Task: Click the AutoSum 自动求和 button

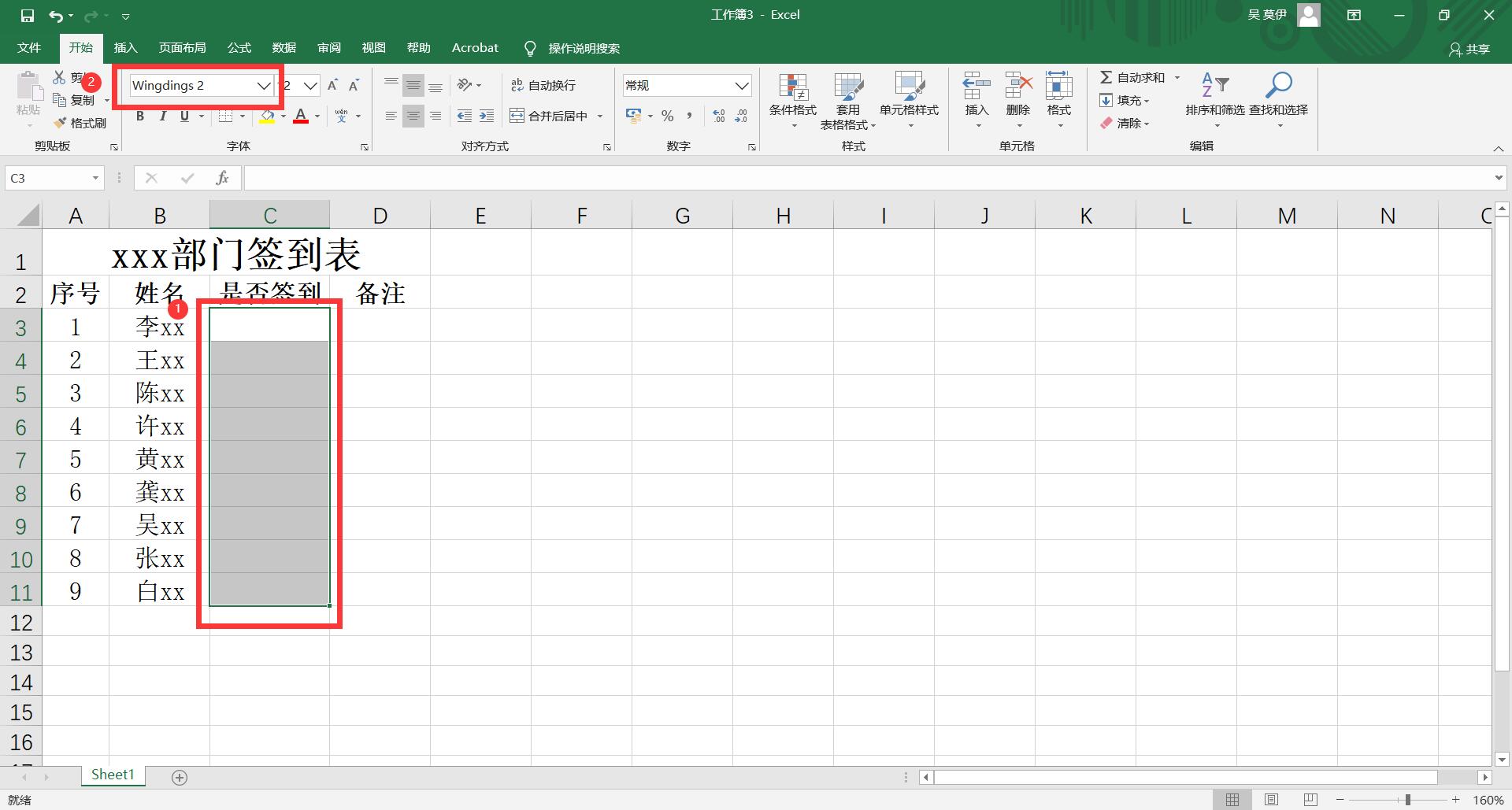Action: click(1132, 77)
